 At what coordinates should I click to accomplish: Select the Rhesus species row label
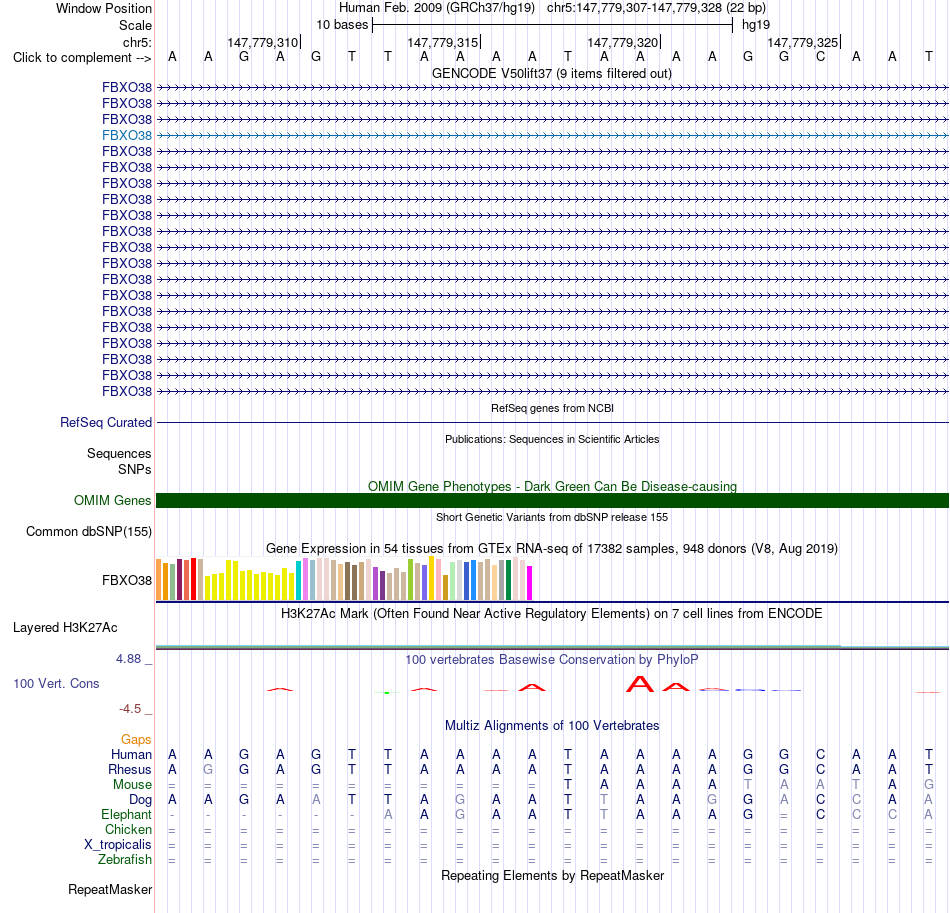coord(130,769)
